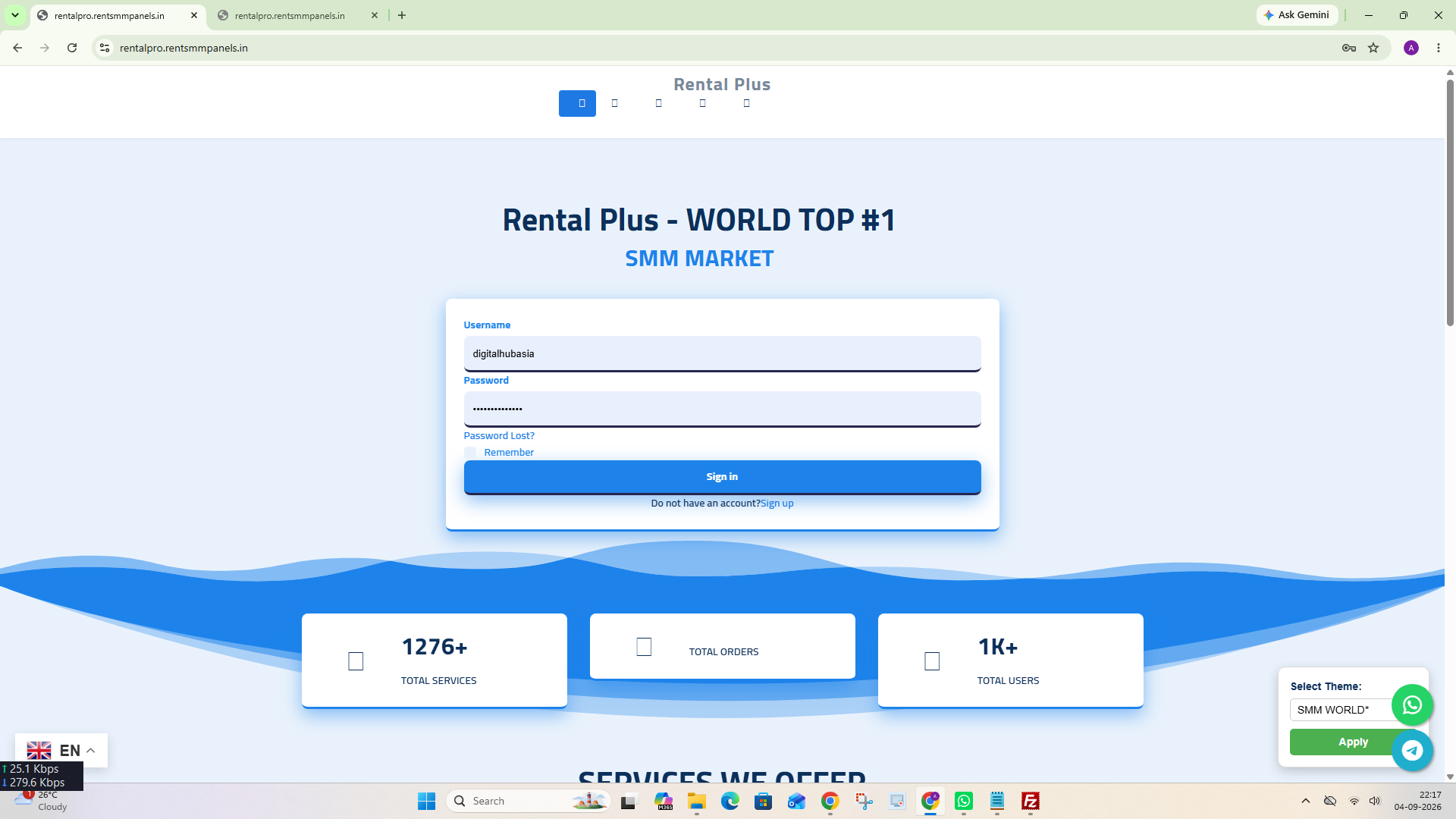Open Ask Gemini in Chrome
This screenshot has width=1456, height=819.
click(1297, 15)
